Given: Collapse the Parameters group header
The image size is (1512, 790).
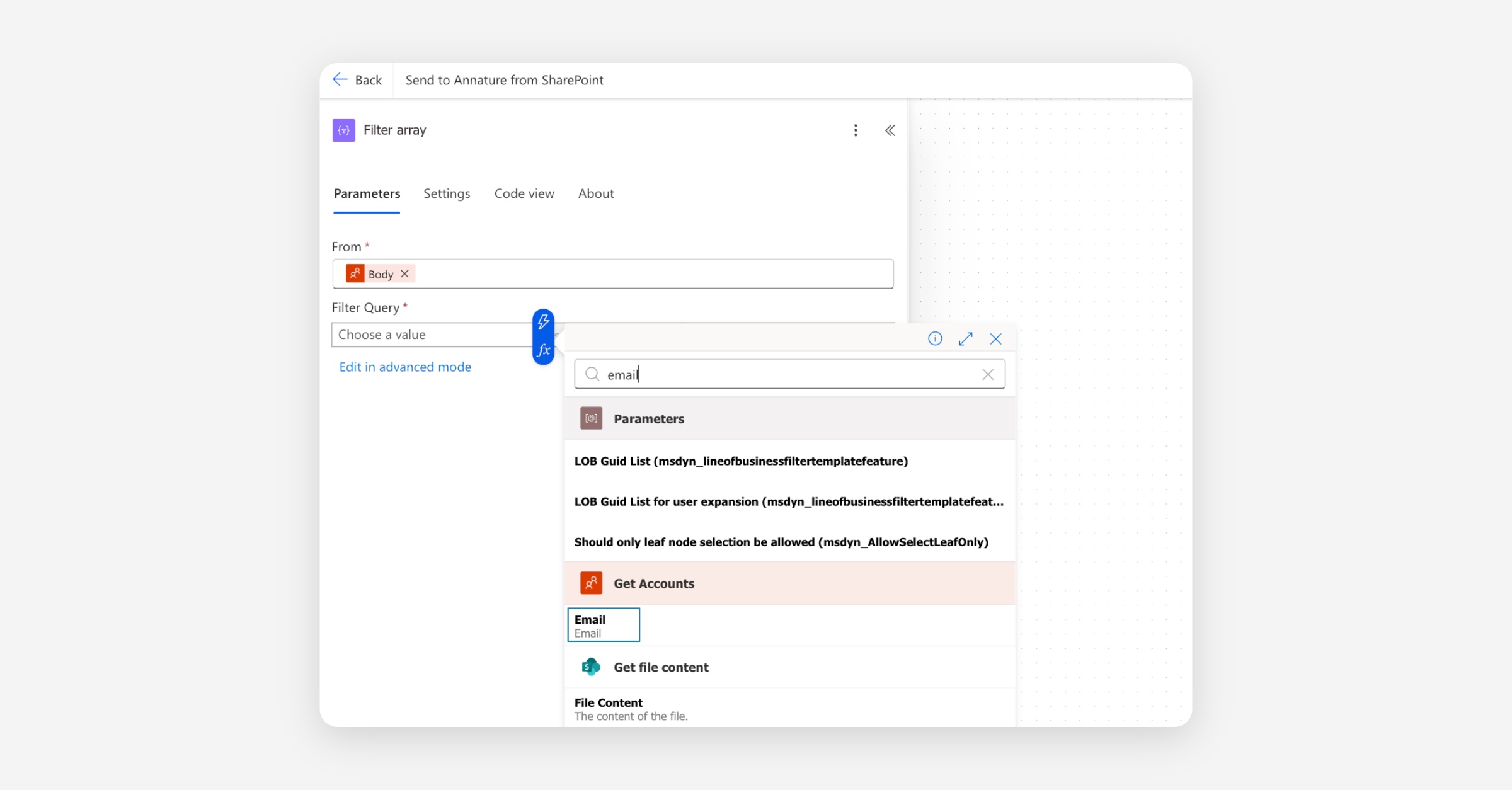Looking at the screenshot, I should pyautogui.click(x=790, y=419).
